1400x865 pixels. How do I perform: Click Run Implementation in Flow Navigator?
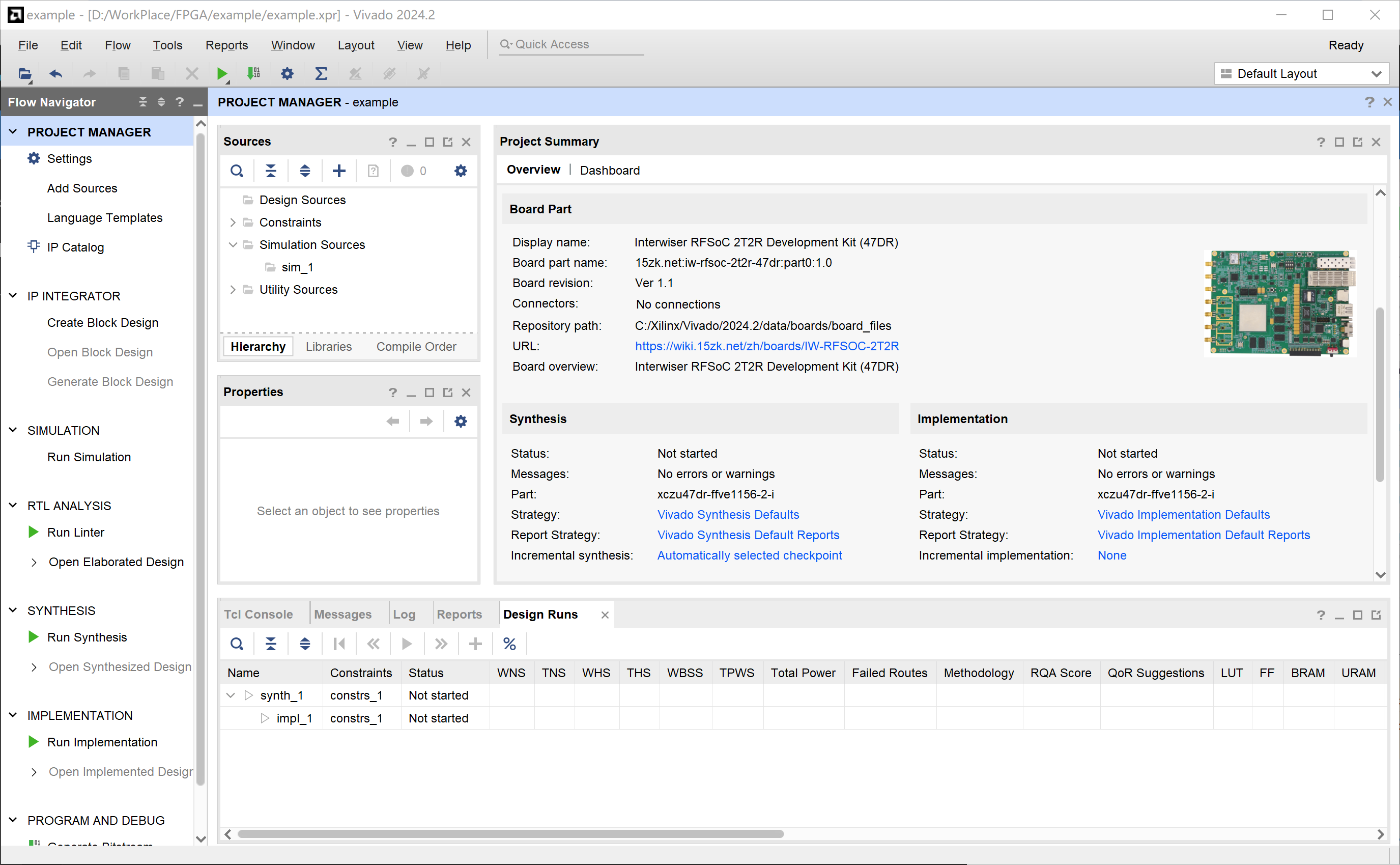102,742
